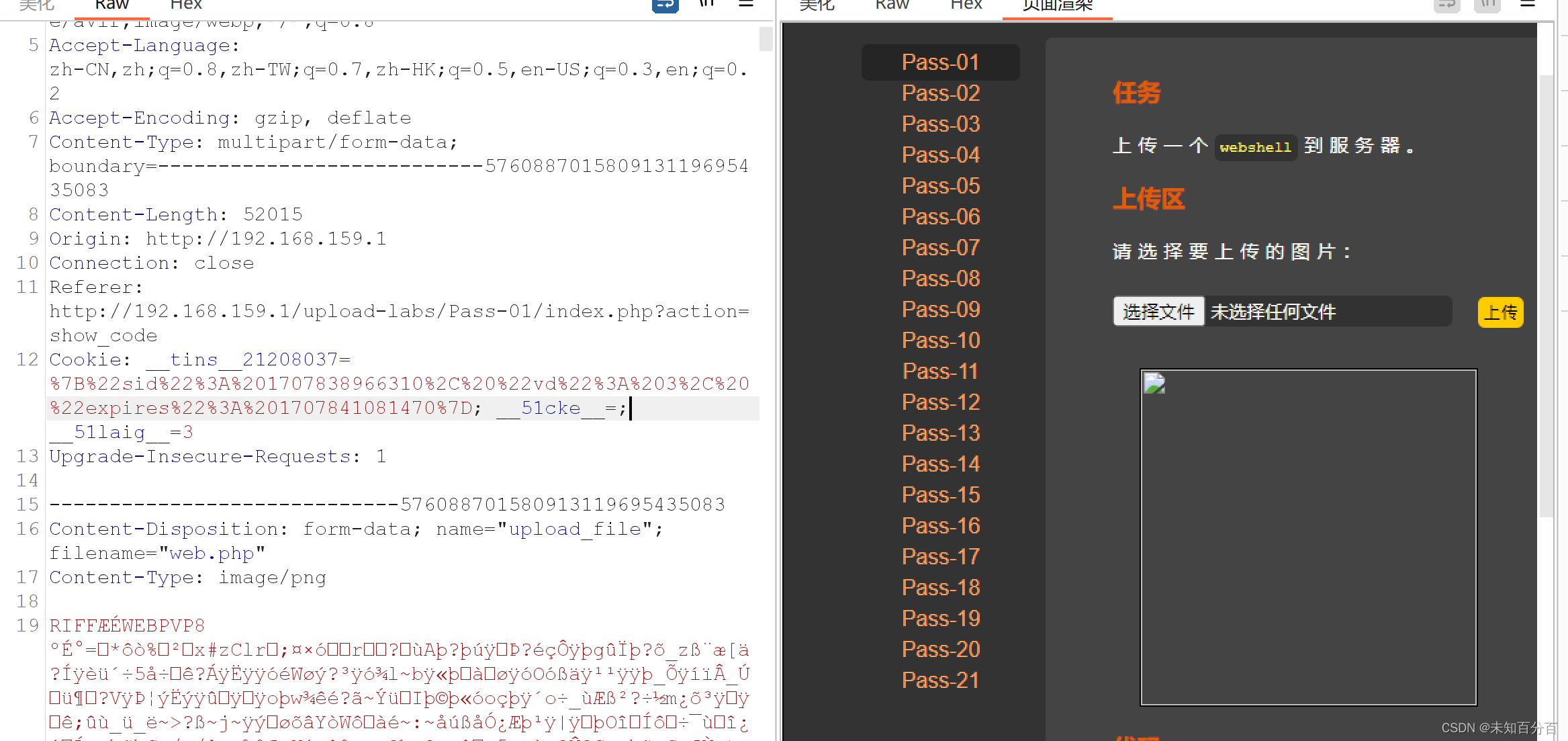Open response pane hamburger menu
The width and height of the screenshot is (1568, 741).
coord(1527,4)
